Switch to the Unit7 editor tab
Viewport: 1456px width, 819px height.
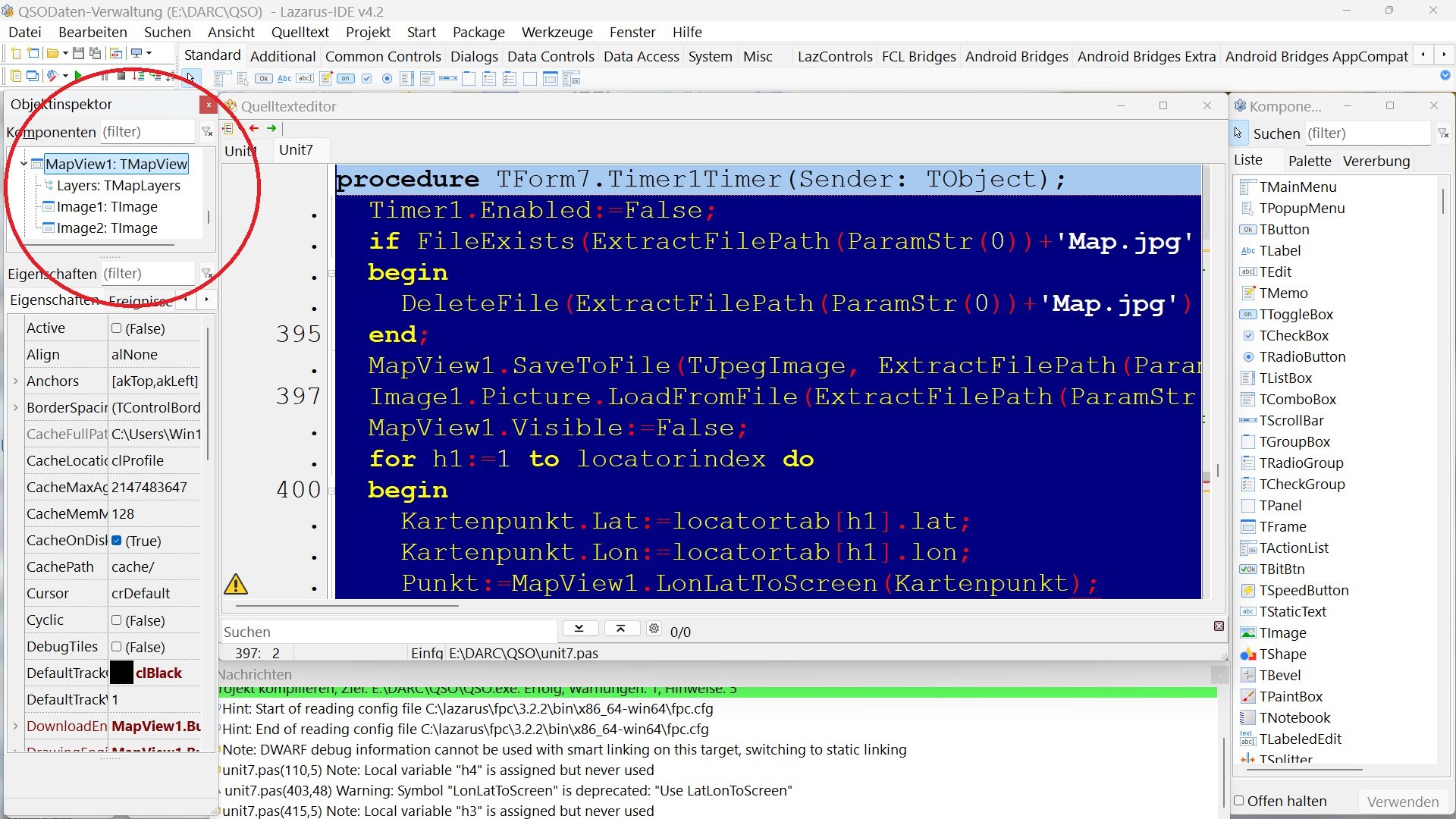pos(296,149)
